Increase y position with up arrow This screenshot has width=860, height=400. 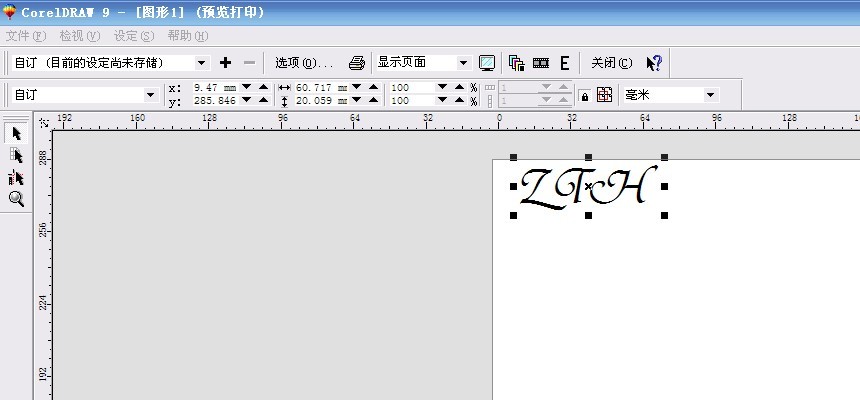tap(264, 100)
